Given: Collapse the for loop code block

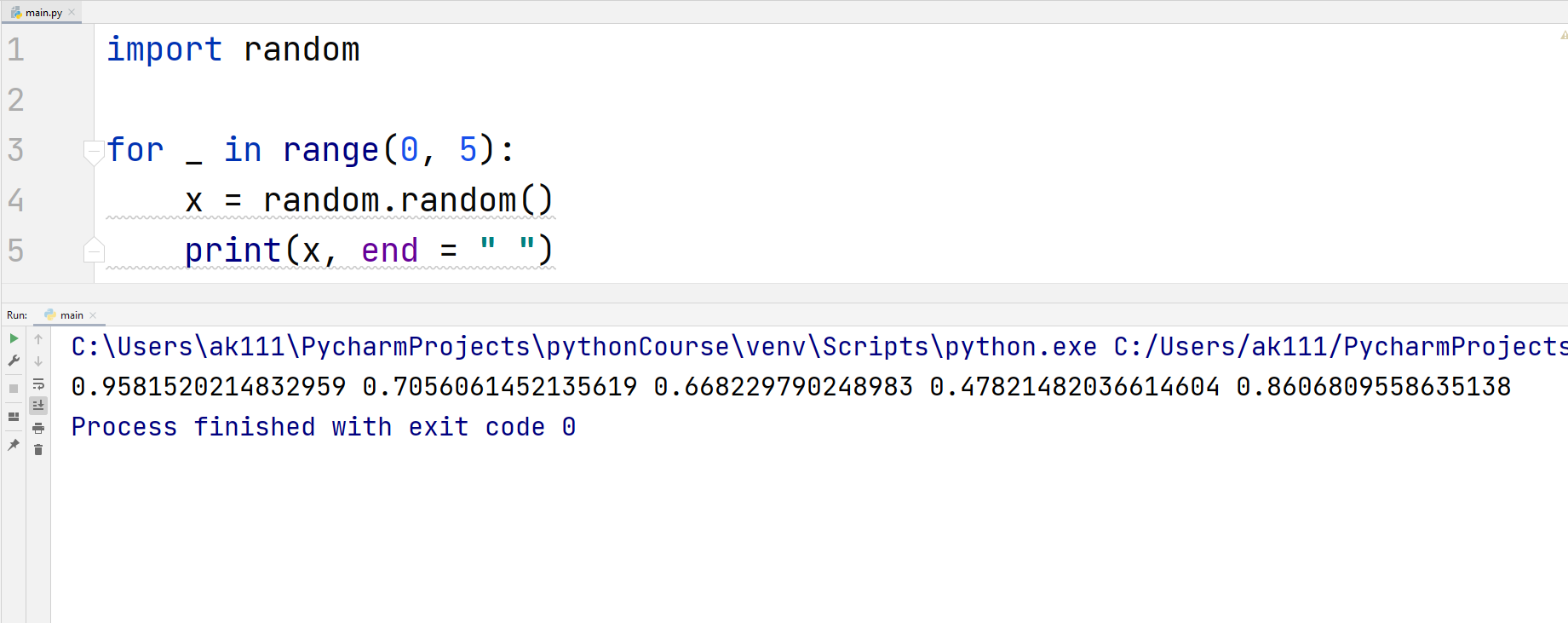Looking at the screenshot, I should [94, 152].
